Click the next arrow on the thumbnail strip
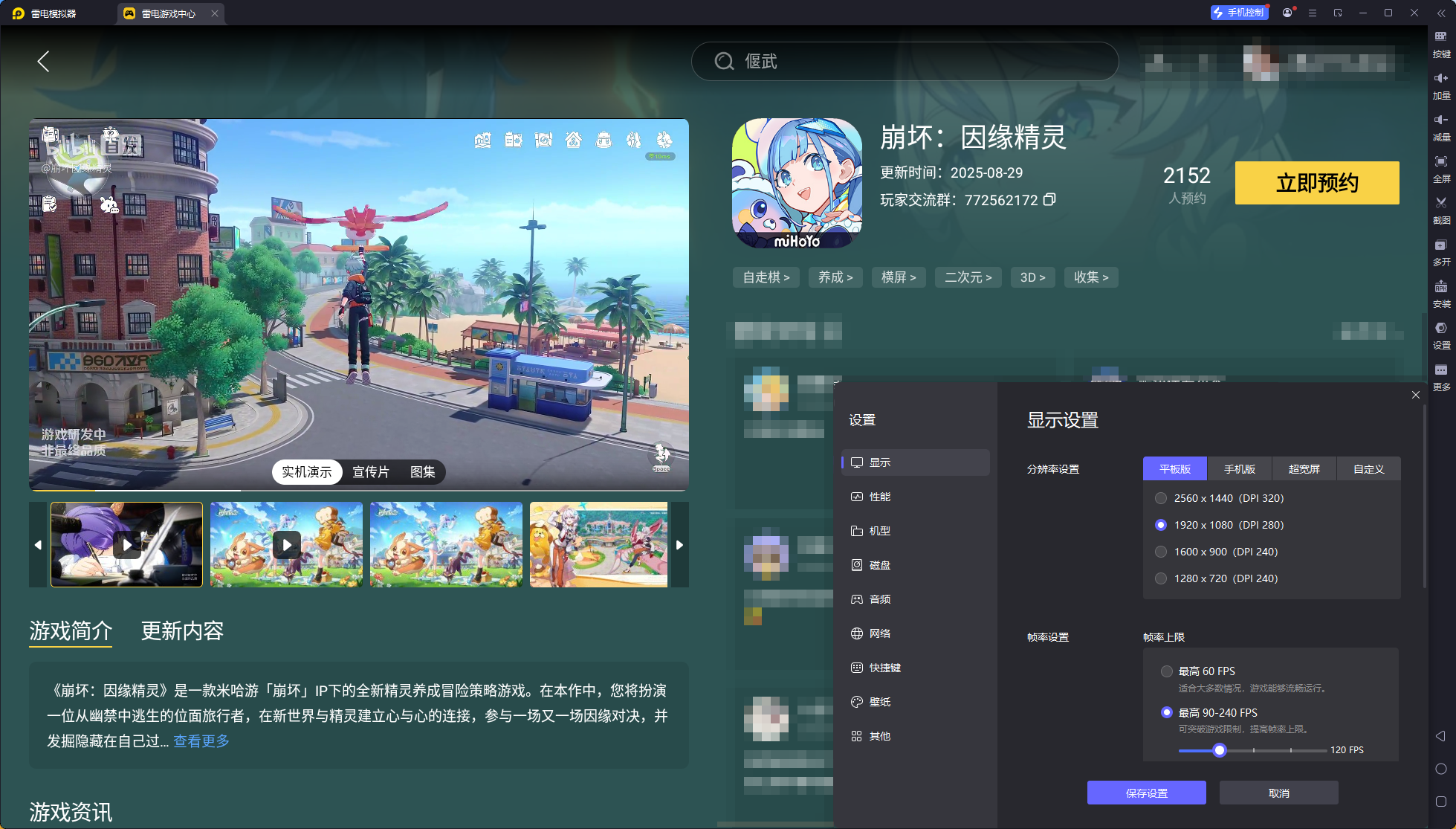 pos(679,544)
